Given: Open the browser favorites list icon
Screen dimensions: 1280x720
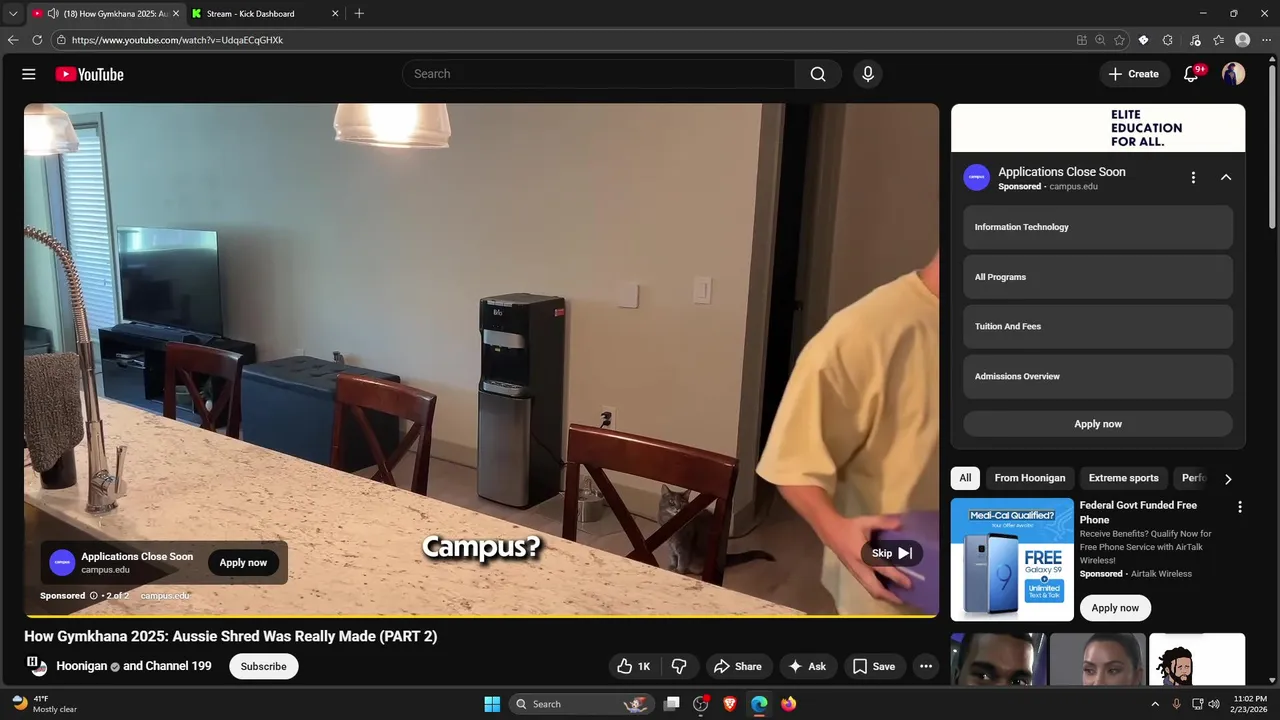Looking at the screenshot, I should pos(1218,40).
